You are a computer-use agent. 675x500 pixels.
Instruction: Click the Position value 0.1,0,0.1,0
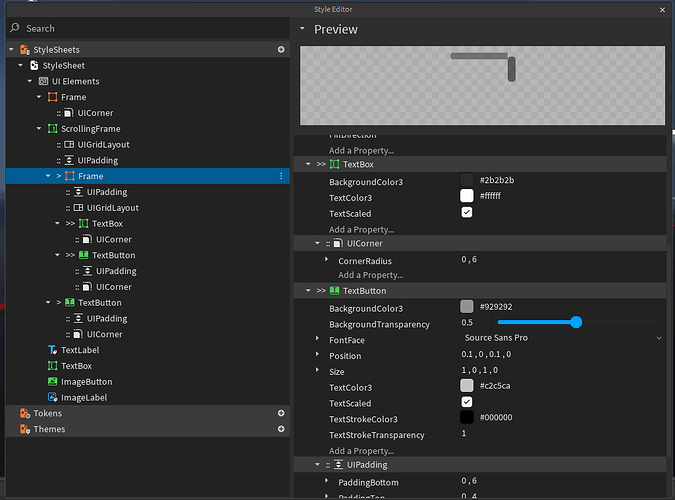(486, 354)
